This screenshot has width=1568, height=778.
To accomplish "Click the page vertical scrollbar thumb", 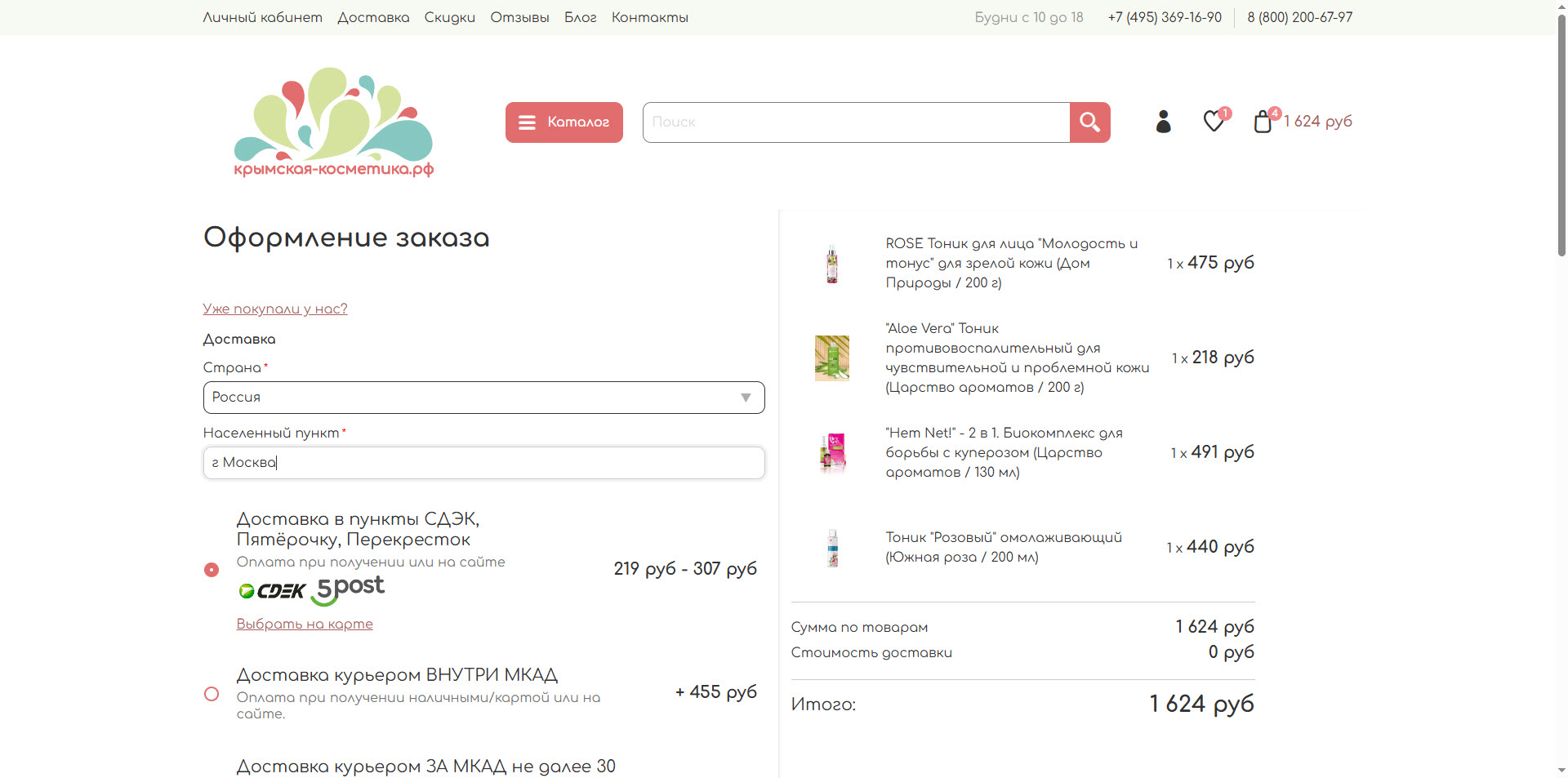I will [x=1561, y=136].
